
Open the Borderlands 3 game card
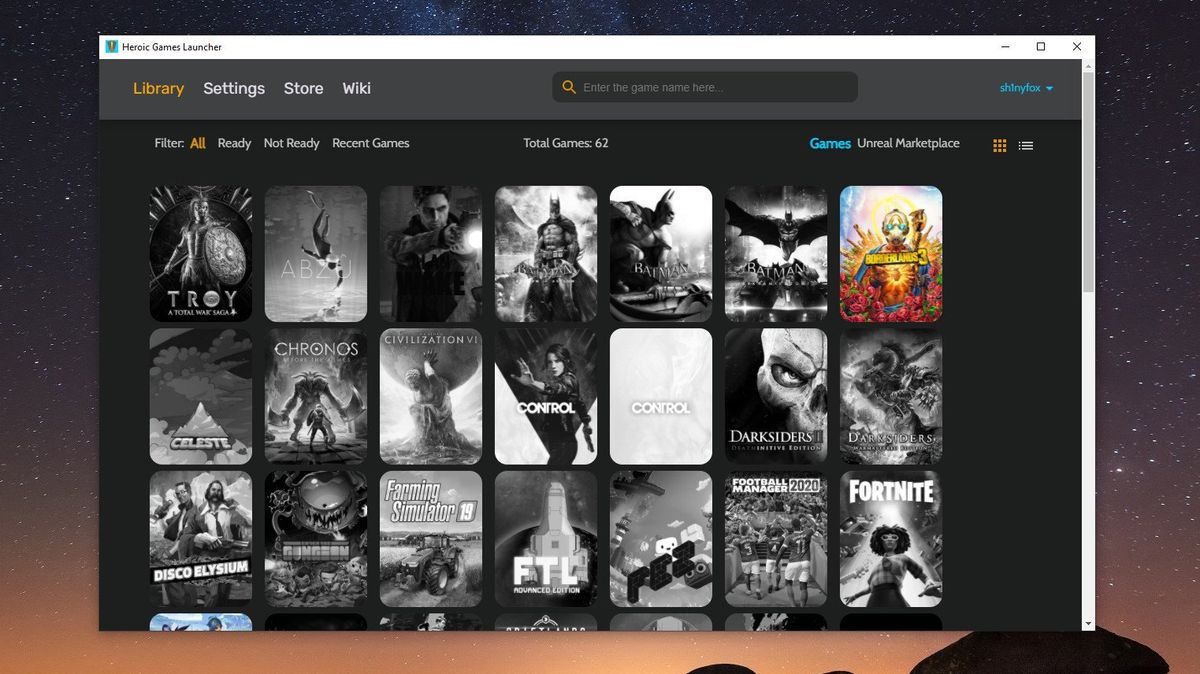coord(891,254)
